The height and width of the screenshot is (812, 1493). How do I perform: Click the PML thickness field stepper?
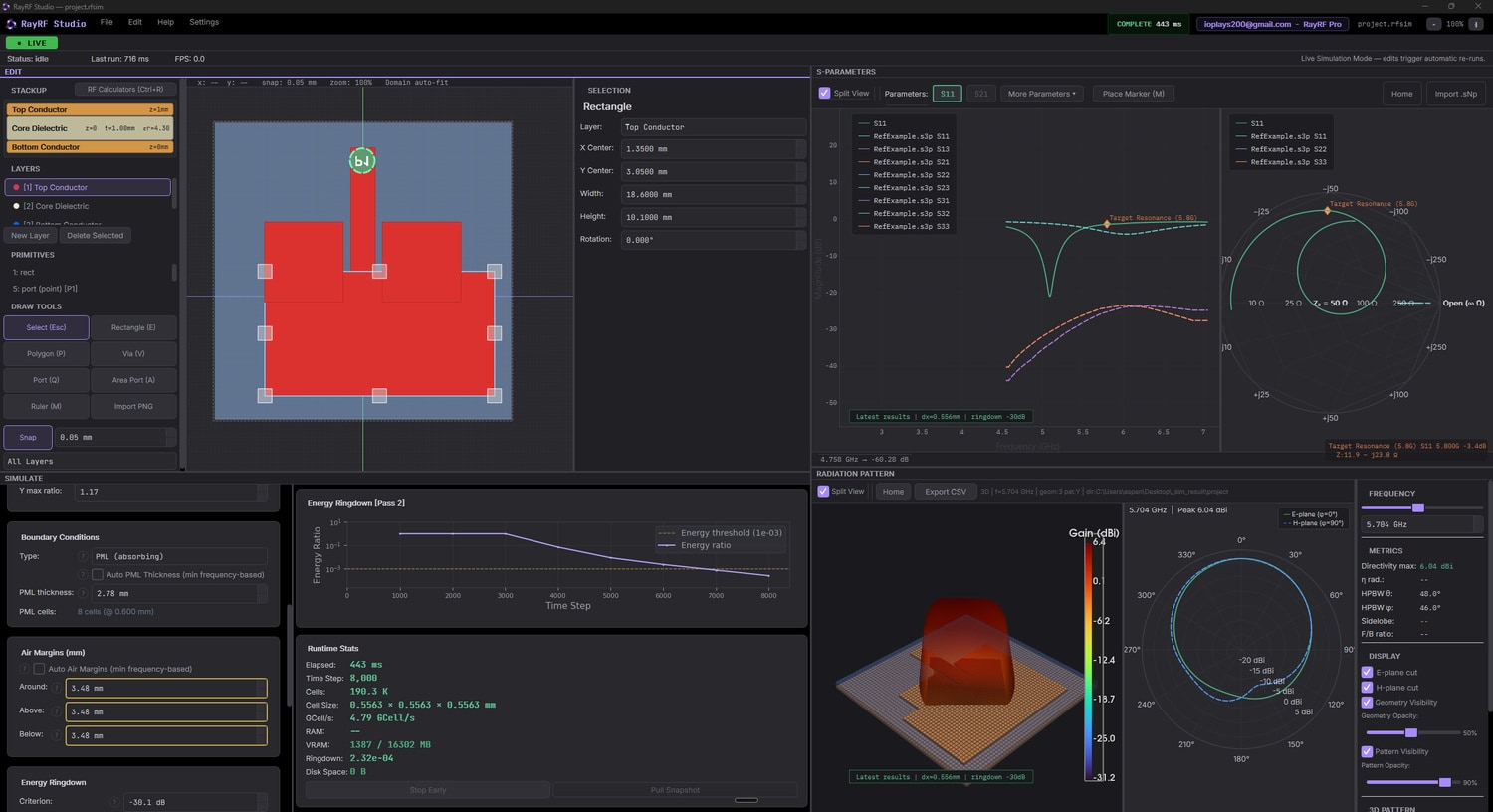point(262,593)
